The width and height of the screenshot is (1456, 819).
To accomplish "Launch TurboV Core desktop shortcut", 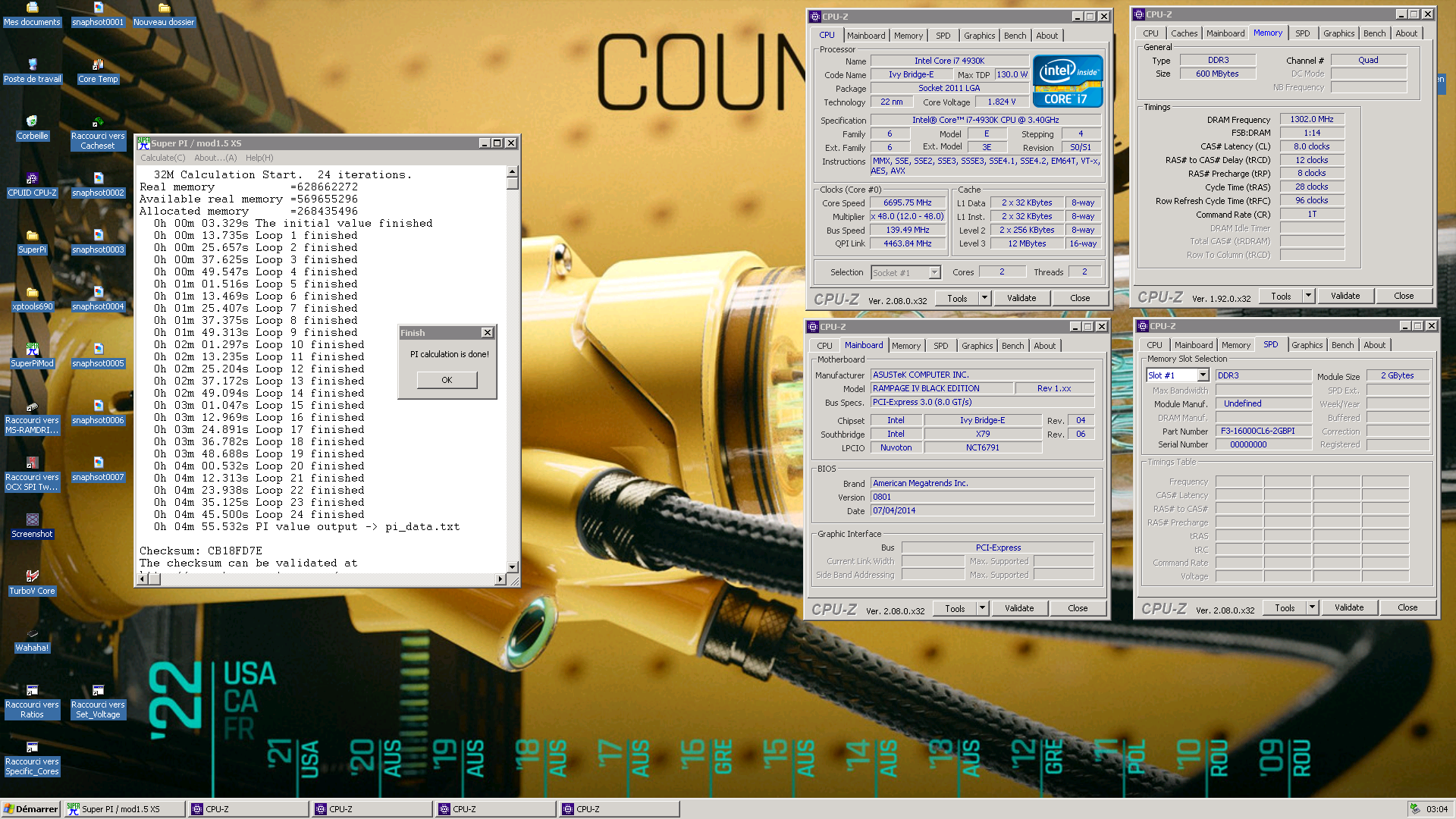I will tap(32, 583).
